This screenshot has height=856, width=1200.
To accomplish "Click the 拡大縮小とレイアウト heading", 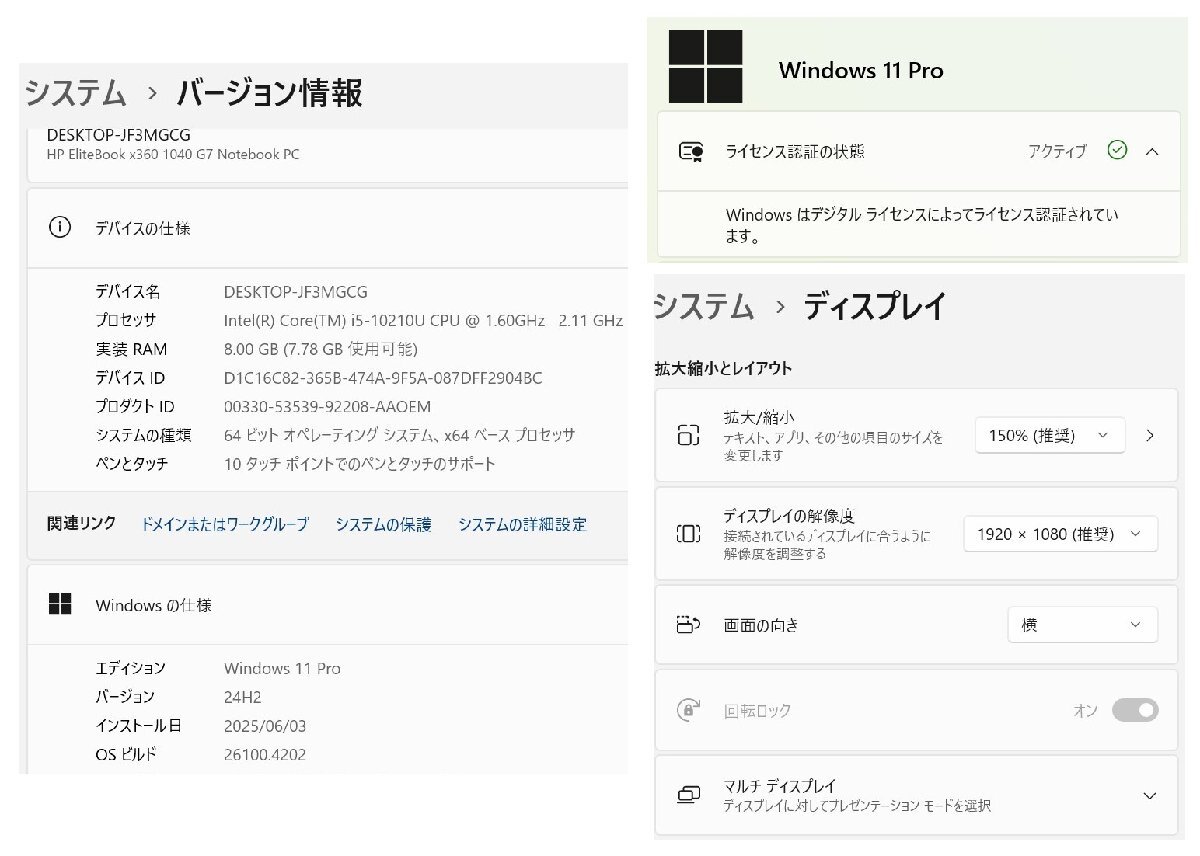I will coord(723,368).
